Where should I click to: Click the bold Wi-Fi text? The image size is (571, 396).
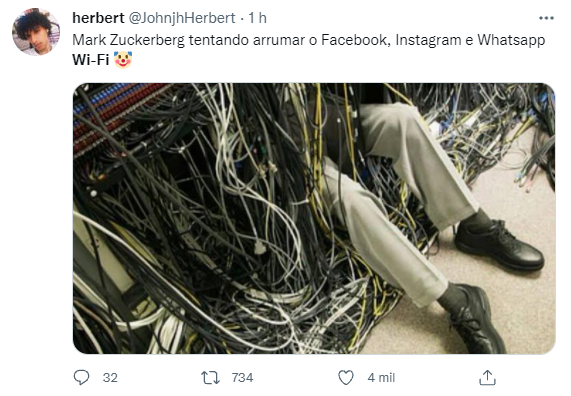click(x=91, y=60)
